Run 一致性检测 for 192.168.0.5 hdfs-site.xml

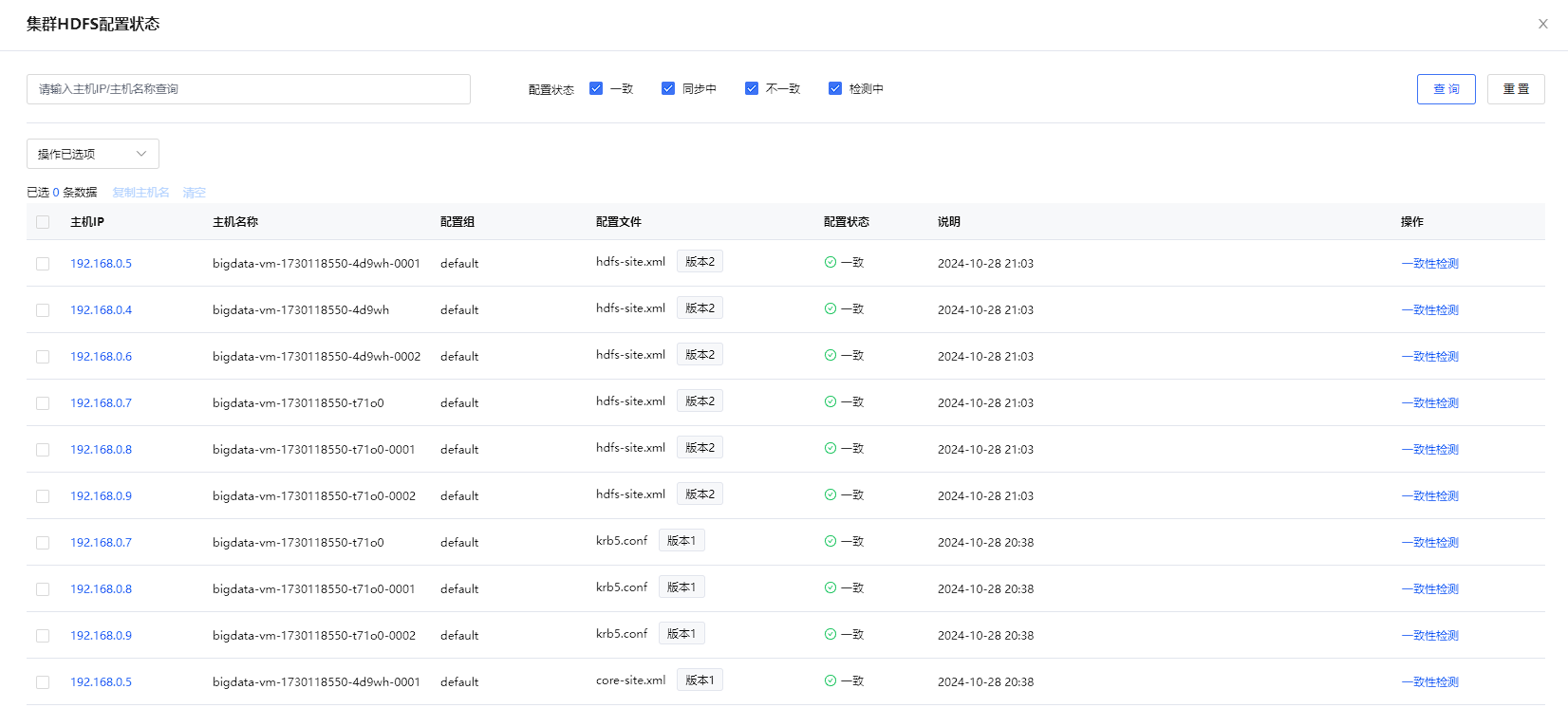1429,264
